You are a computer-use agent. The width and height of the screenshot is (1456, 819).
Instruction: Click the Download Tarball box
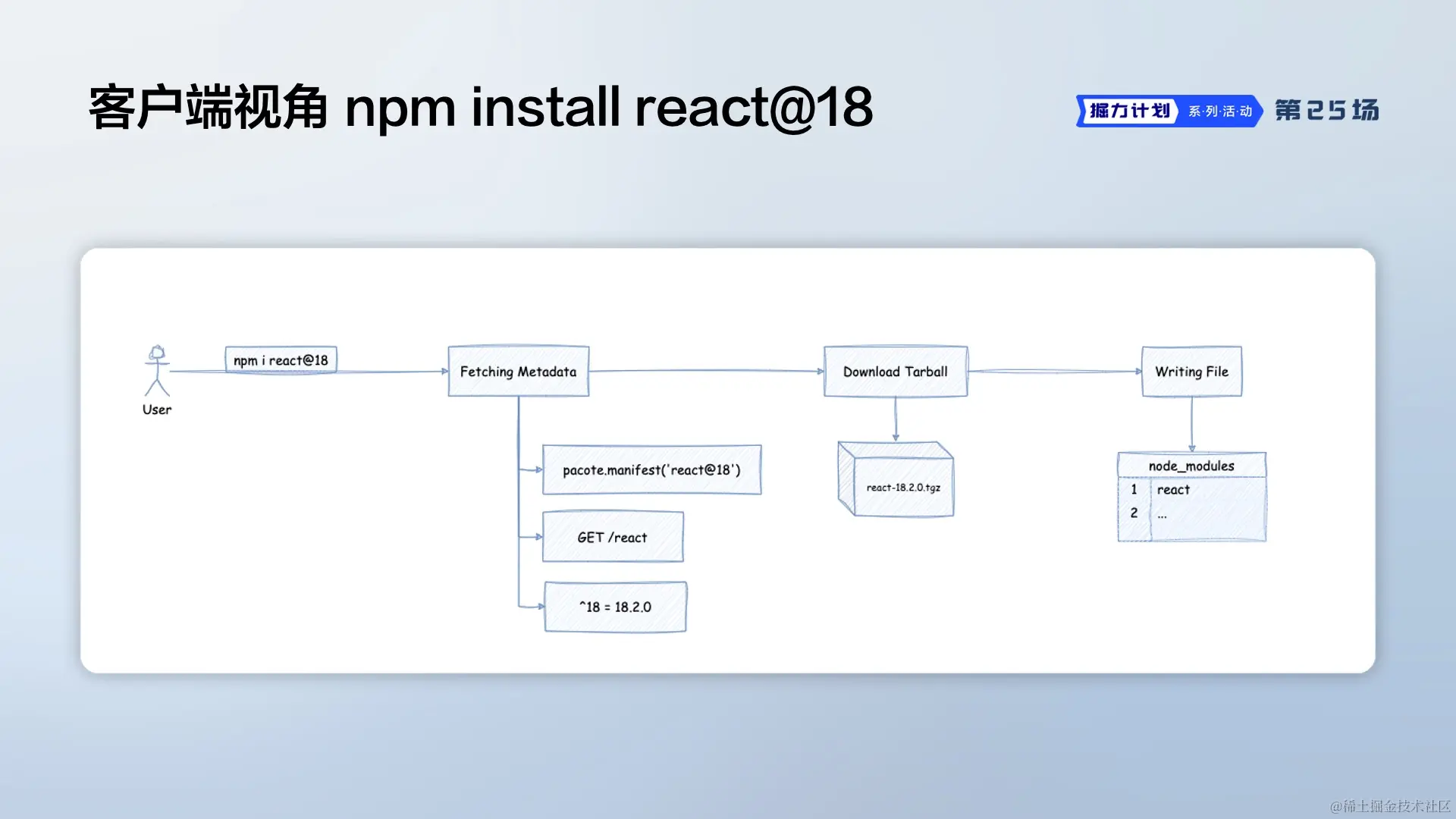(x=896, y=371)
